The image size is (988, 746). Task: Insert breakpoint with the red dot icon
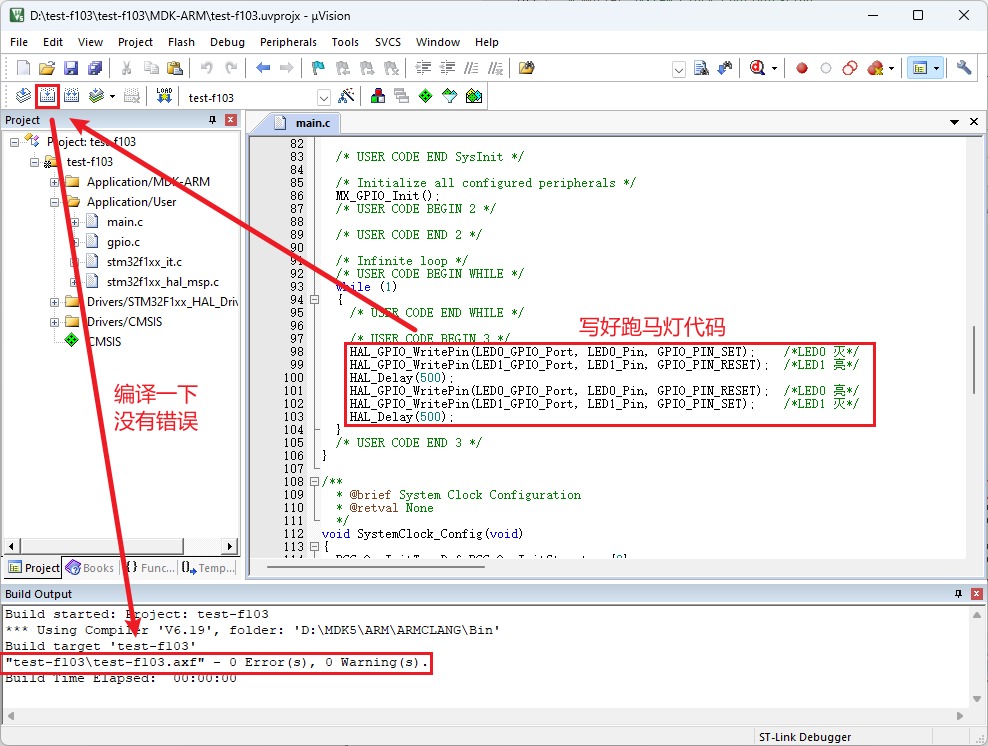tap(801, 68)
